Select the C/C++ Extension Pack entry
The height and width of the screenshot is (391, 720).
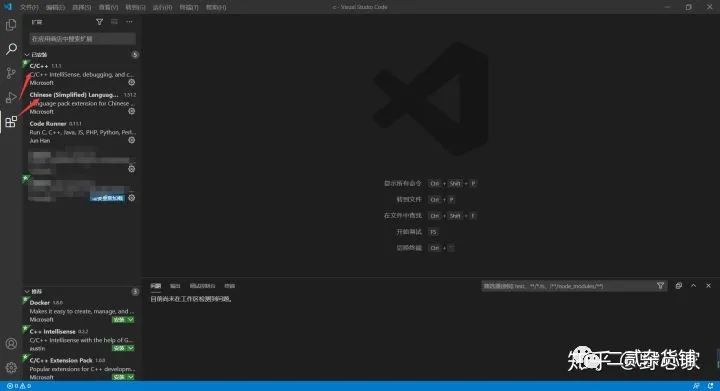(x=82, y=369)
